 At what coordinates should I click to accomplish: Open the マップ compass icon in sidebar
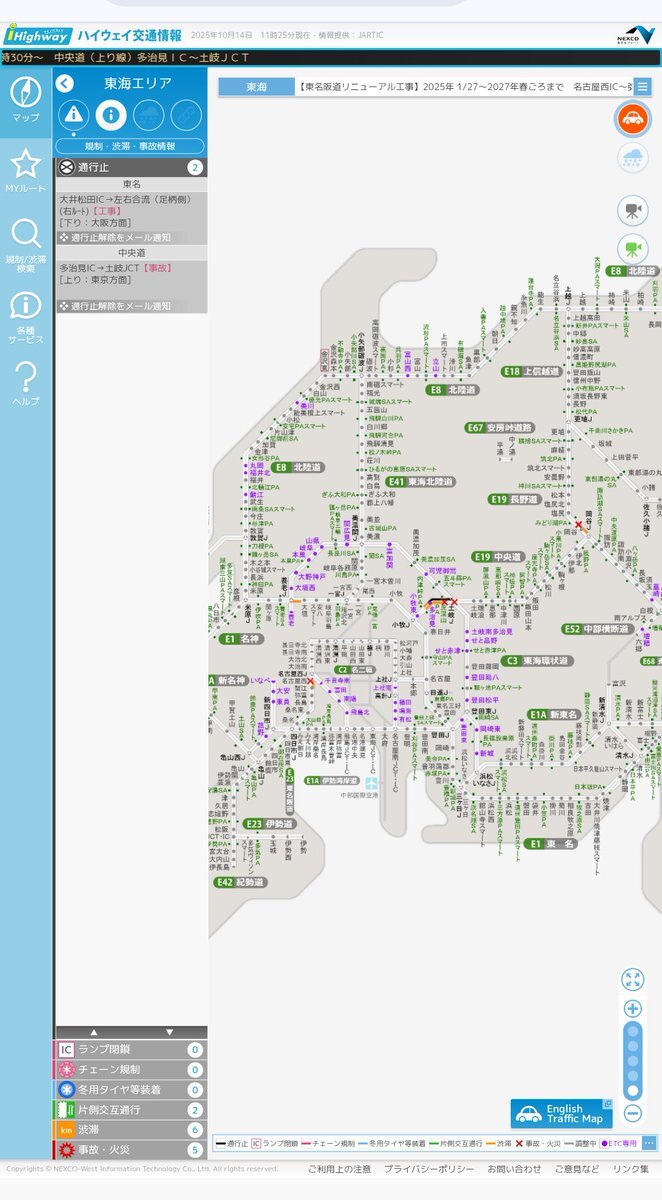[26, 93]
